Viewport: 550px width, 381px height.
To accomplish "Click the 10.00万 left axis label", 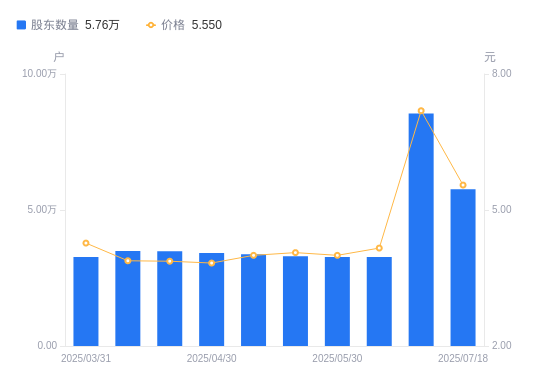I will coord(39,73).
